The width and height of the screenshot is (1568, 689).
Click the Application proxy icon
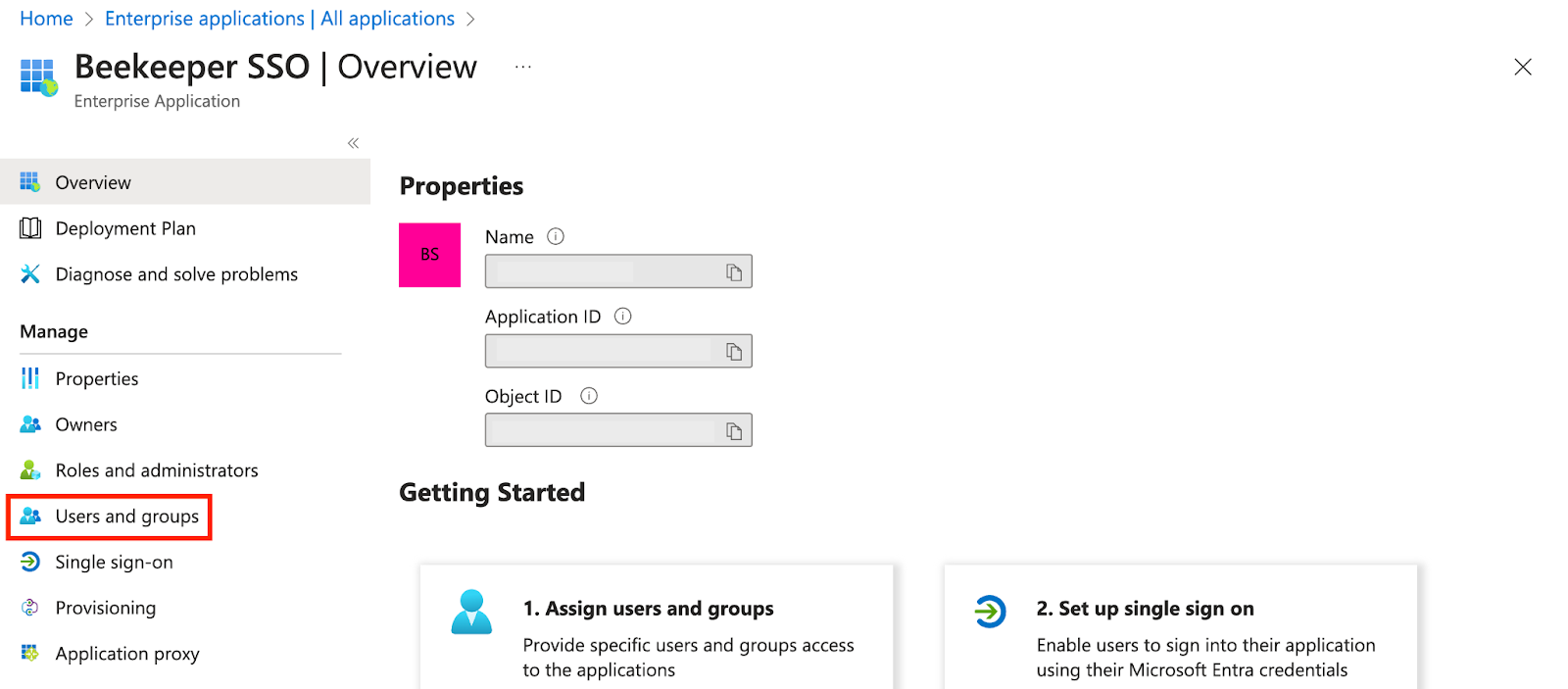[x=30, y=654]
